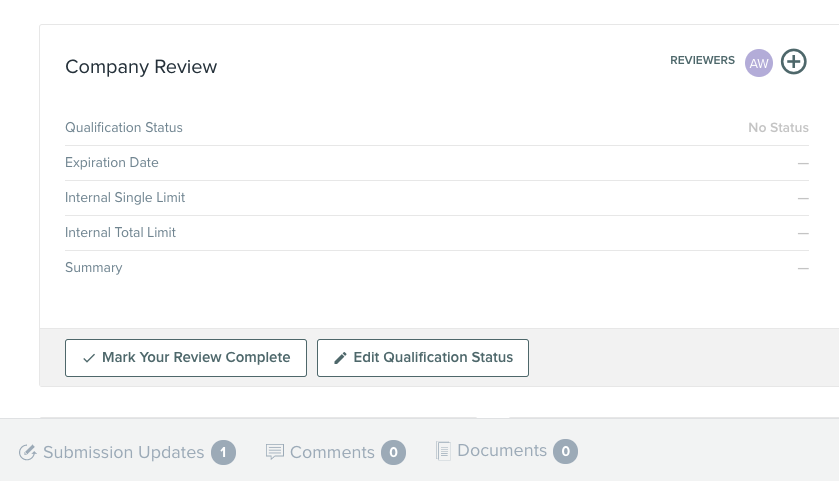Click the Submission Updates count badge
The width and height of the screenshot is (839, 481).
223,453
